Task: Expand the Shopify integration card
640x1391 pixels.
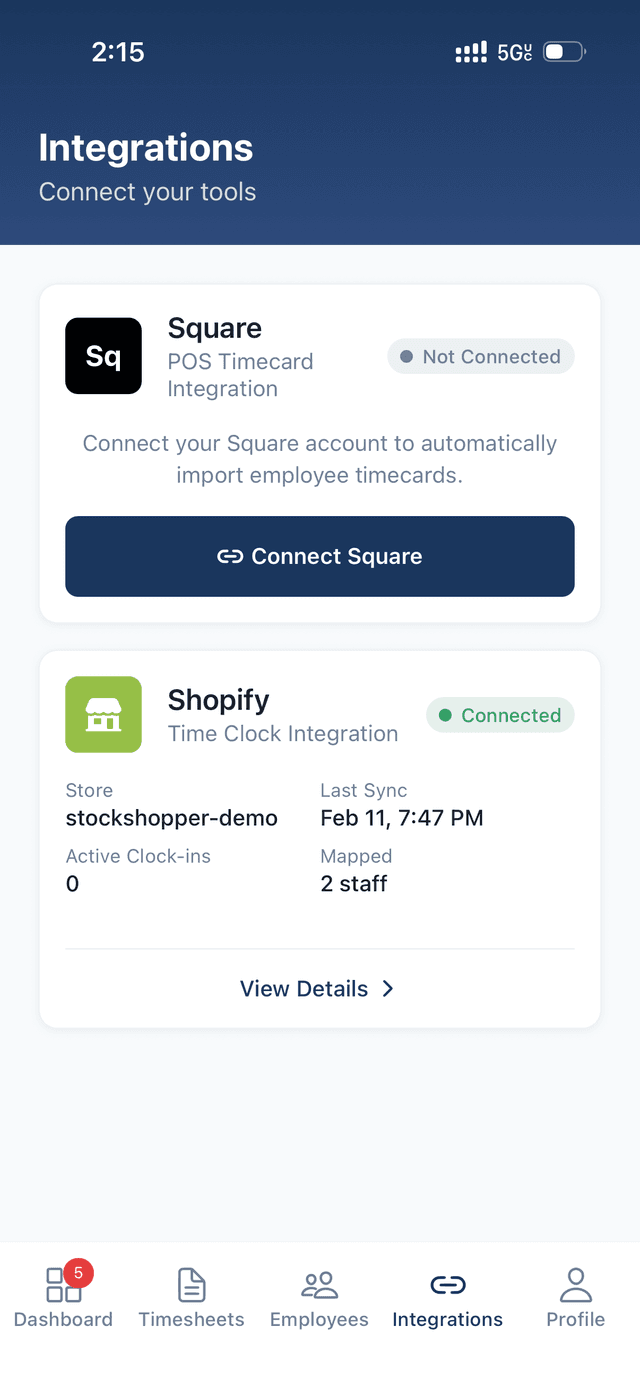Action: 320,838
